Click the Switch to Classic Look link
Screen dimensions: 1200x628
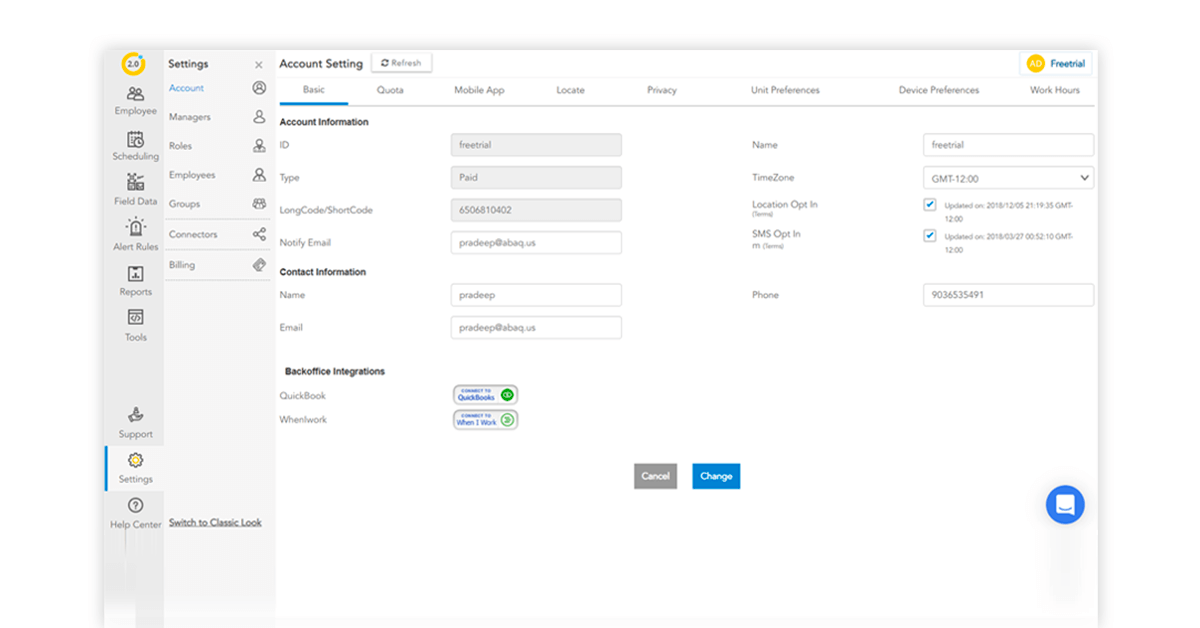click(x=215, y=523)
